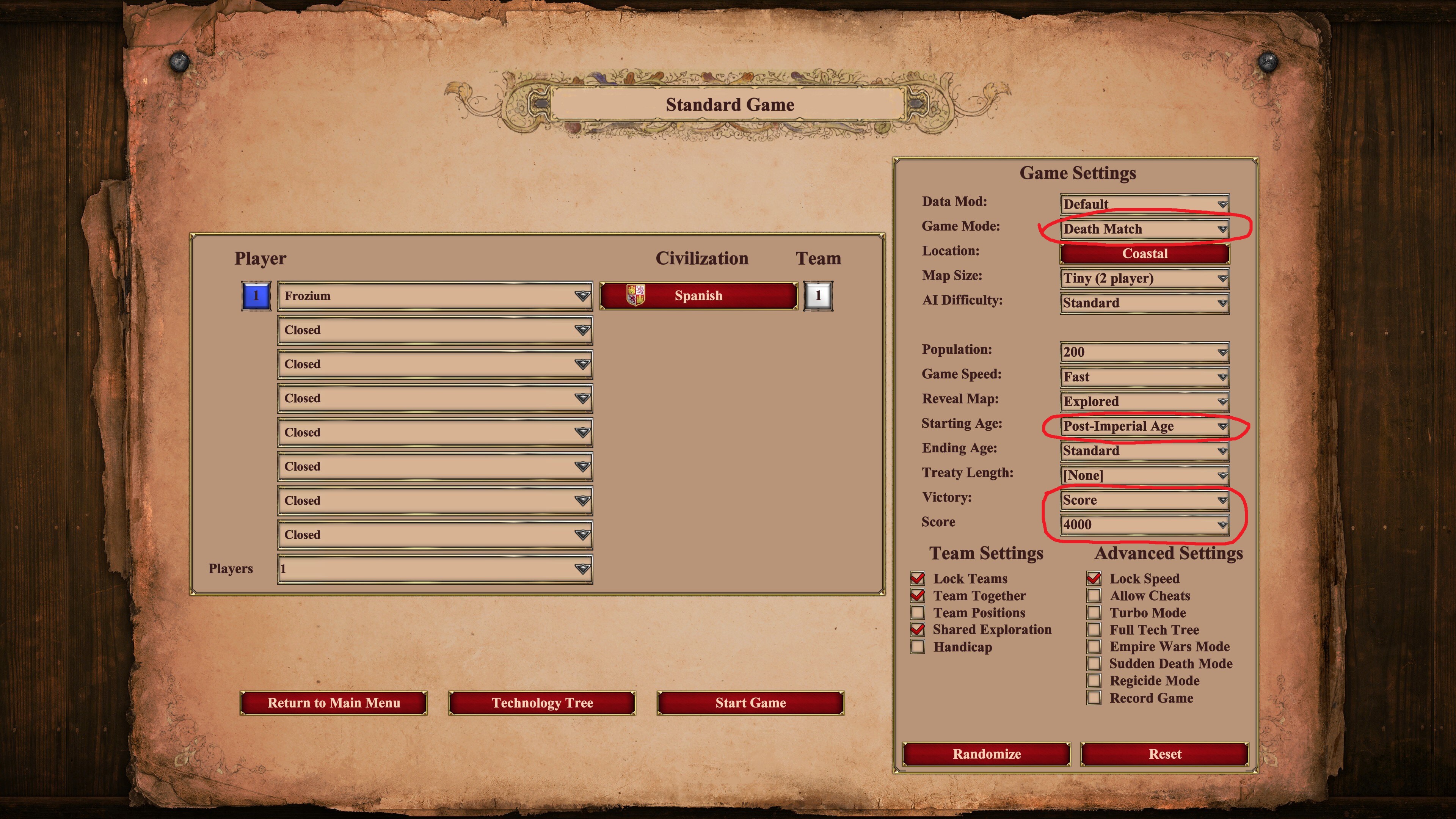Open the Map Size dropdown
1456x819 pixels.
(x=1145, y=278)
